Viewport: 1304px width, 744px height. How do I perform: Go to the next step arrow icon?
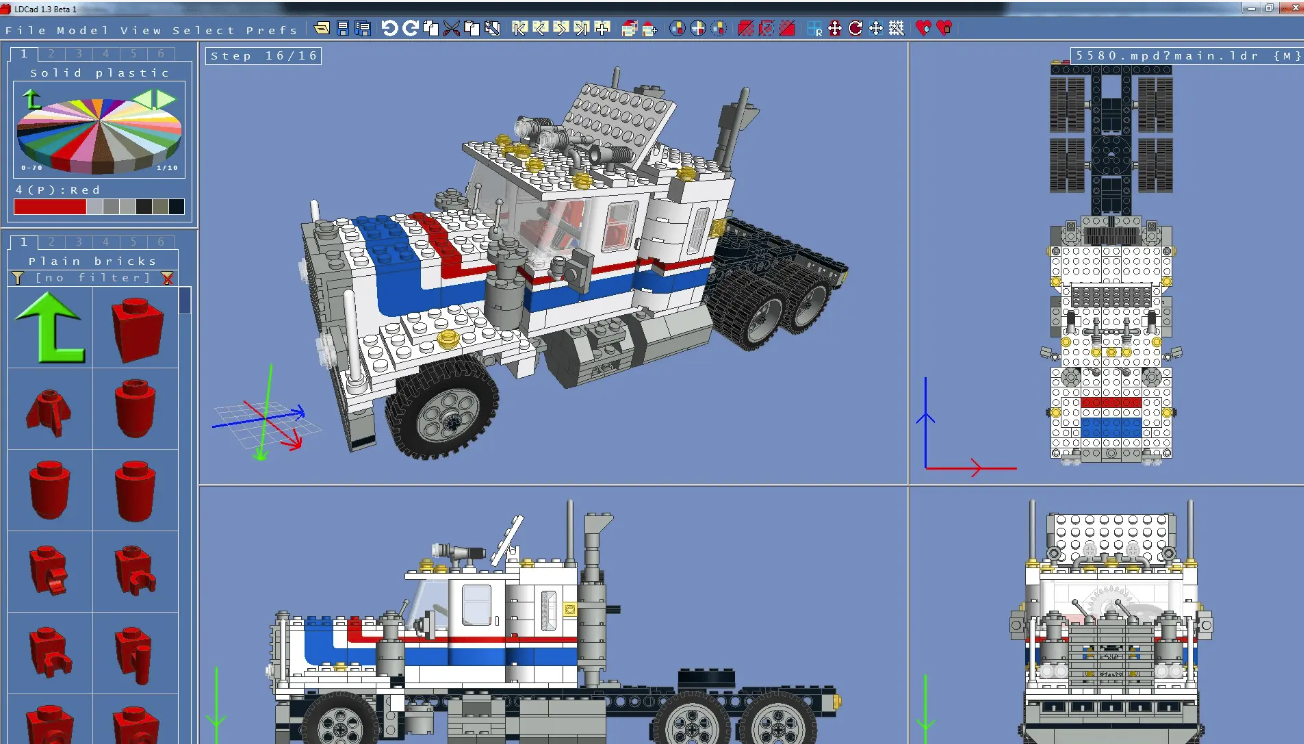(x=561, y=28)
